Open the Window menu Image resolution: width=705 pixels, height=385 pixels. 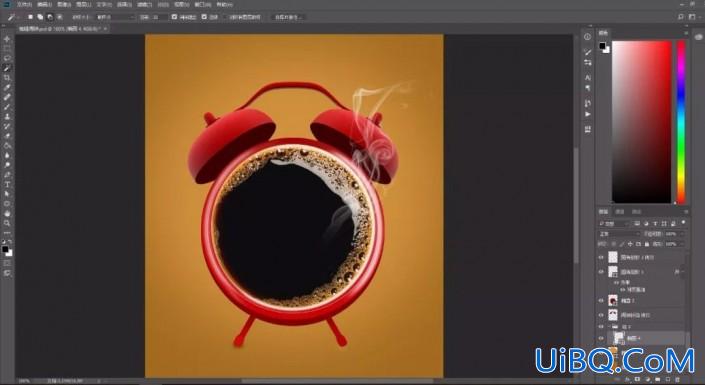pos(203,4)
